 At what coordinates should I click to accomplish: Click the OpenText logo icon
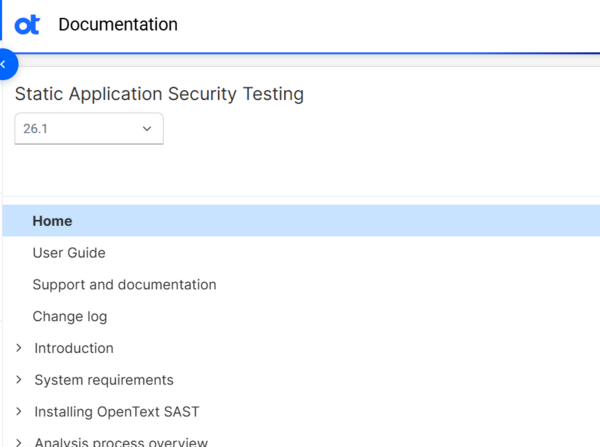tap(27, 25)
